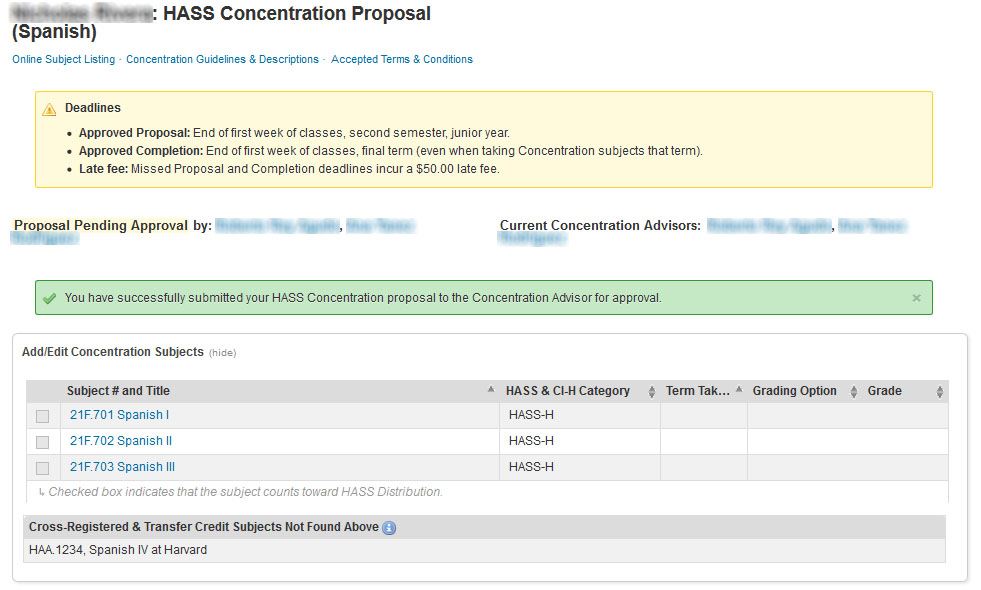Open the 21F.702 Spanish II subject link
The width and height of the screenshot is (981, 590).
pos(121,441)
